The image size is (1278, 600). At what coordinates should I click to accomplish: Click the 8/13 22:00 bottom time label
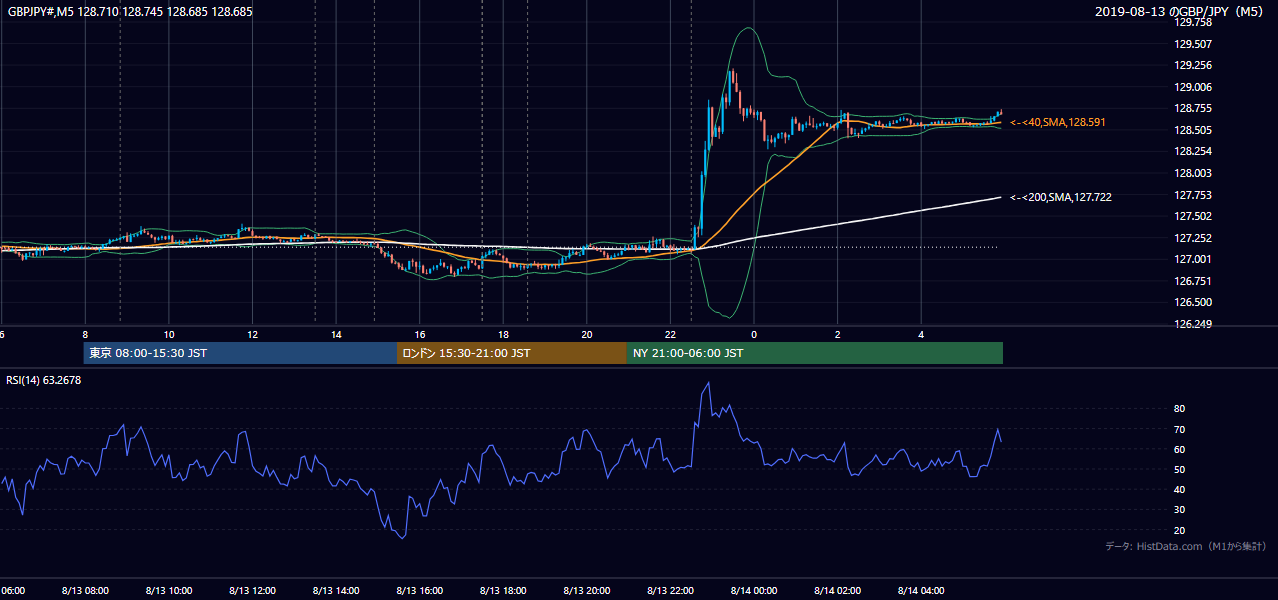pos(669,590)
